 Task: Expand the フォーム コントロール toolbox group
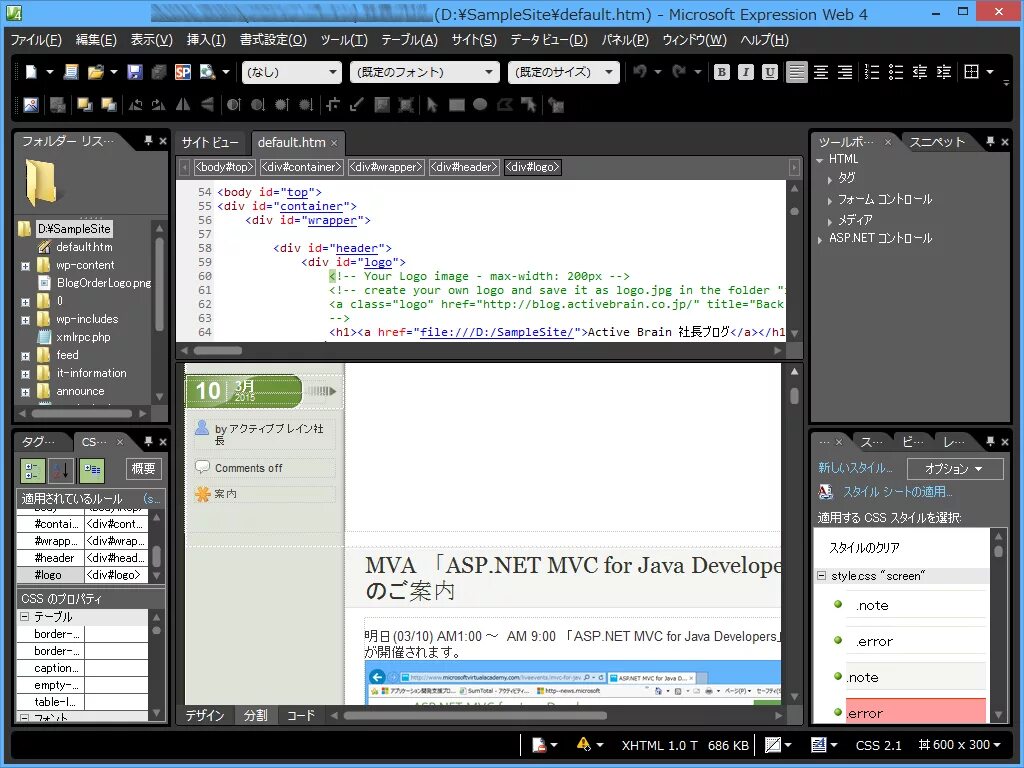(x=830, y=200)
